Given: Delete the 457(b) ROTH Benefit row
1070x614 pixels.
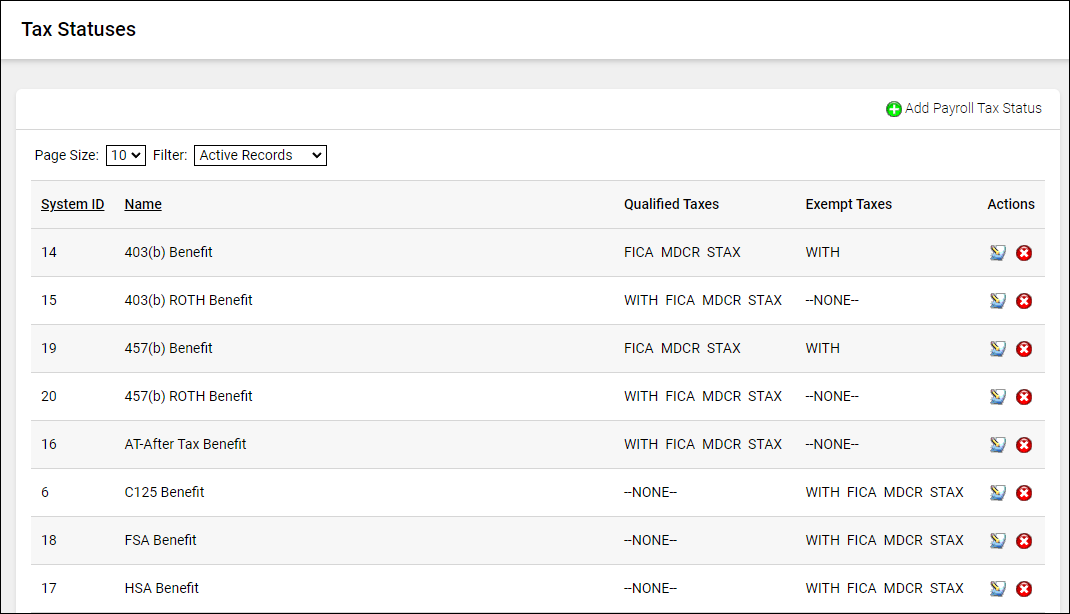Looking at the screenshot, I should (1024, 397).
